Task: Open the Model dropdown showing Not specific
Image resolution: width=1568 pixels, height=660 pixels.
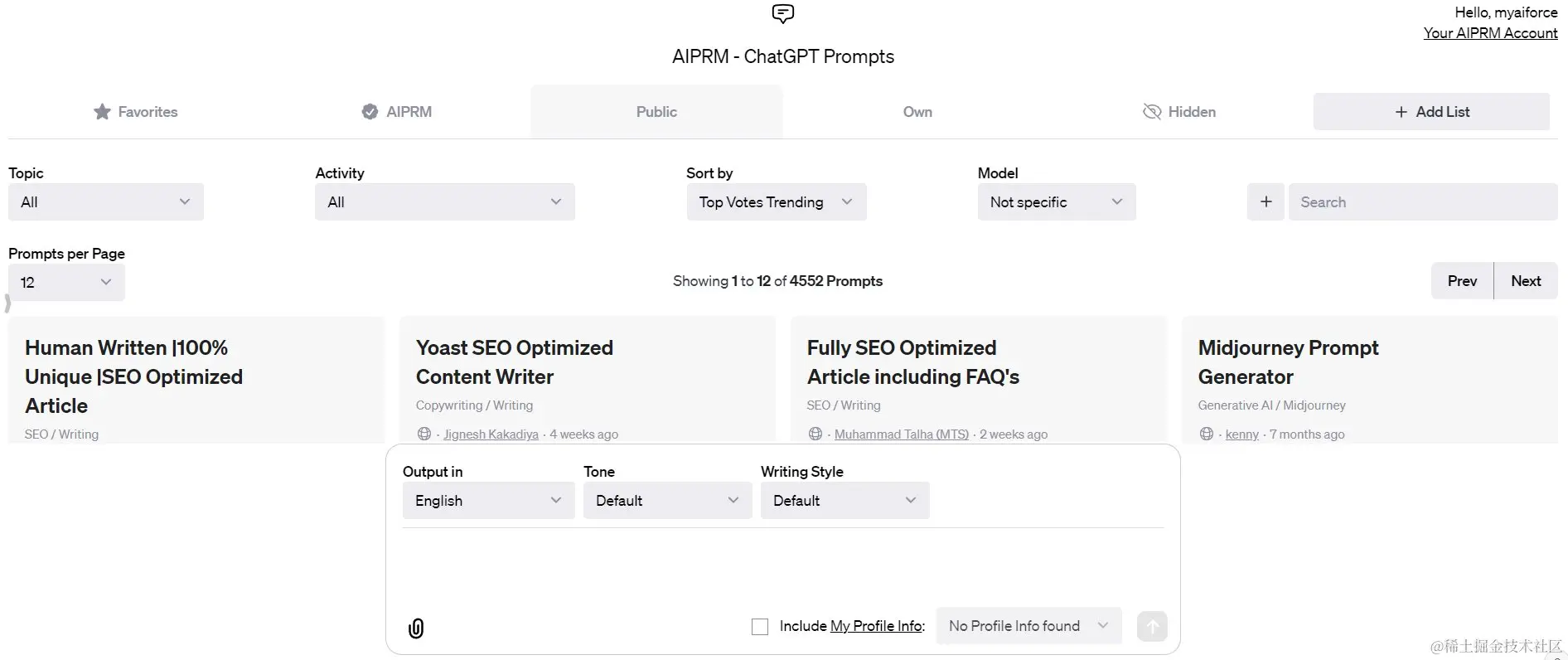Action: pos(1057,201)
